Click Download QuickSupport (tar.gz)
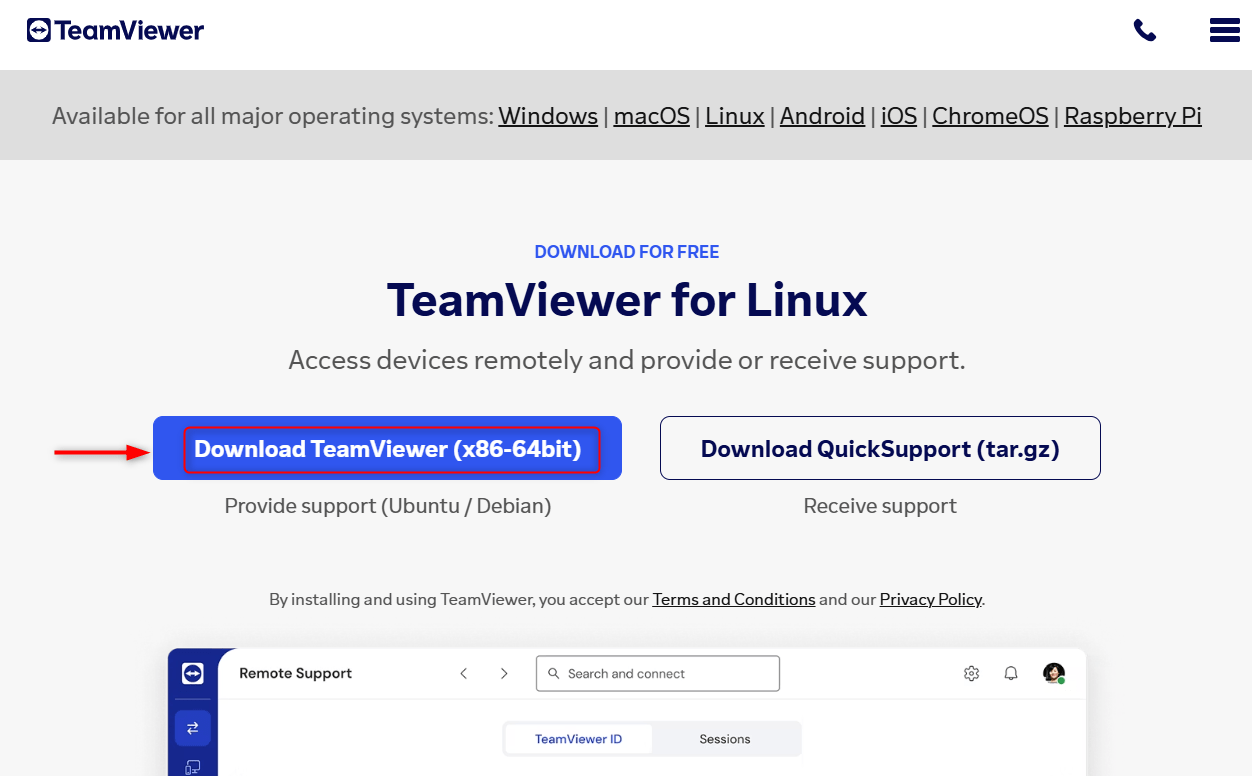Viewport: 1252px width, 776px height. pos(880,448)
